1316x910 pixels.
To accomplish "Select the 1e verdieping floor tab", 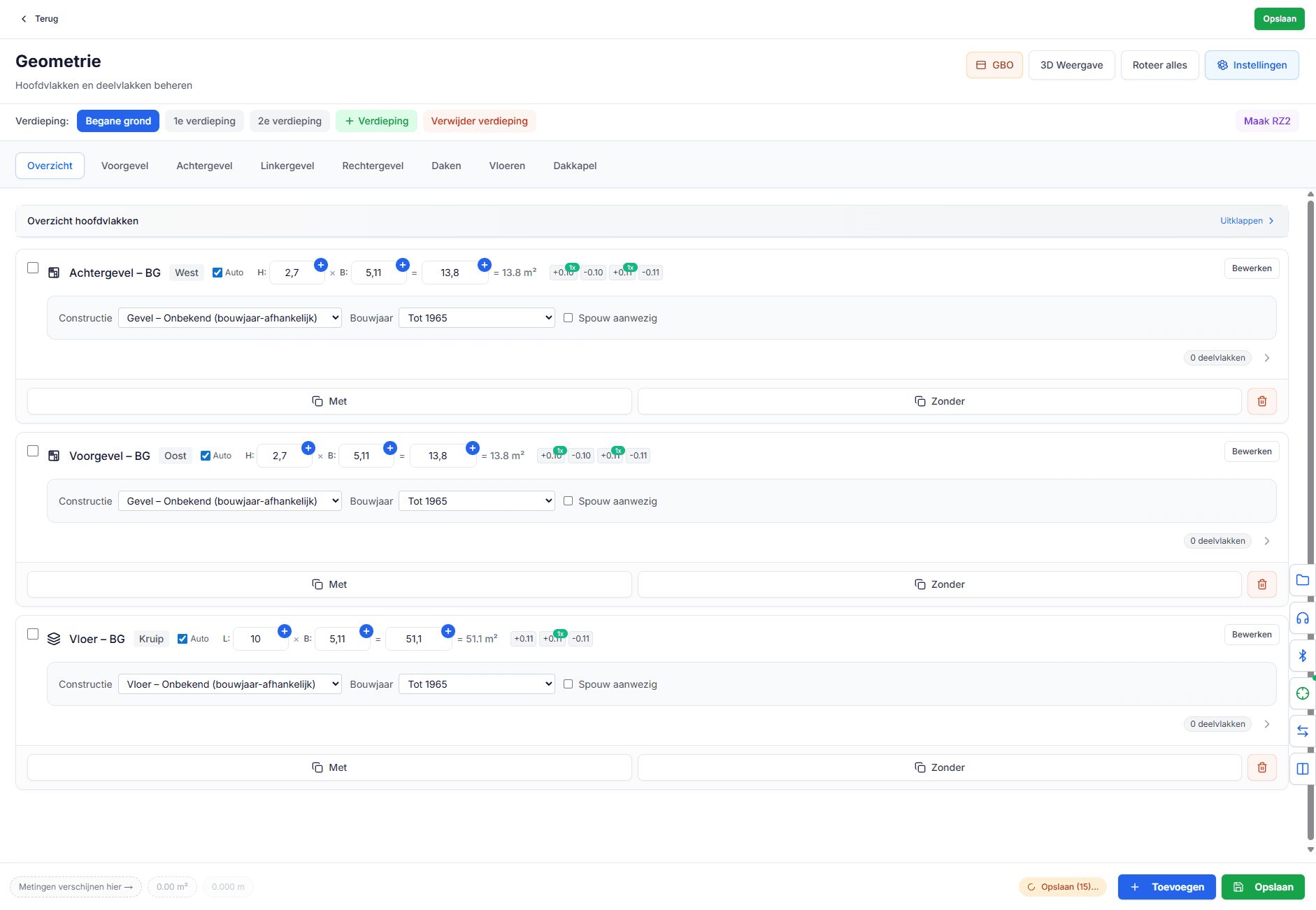I will pyautogui.click(x=204, y=121).
